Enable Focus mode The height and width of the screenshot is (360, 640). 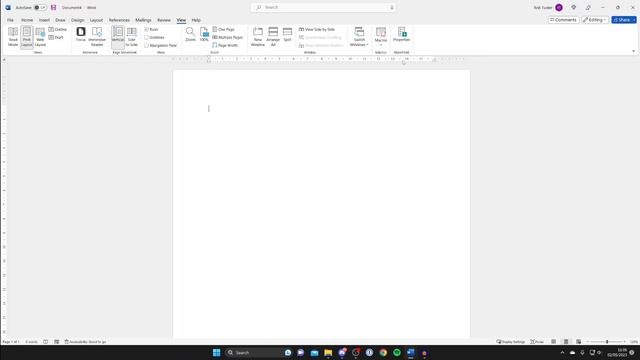(81, 34)
